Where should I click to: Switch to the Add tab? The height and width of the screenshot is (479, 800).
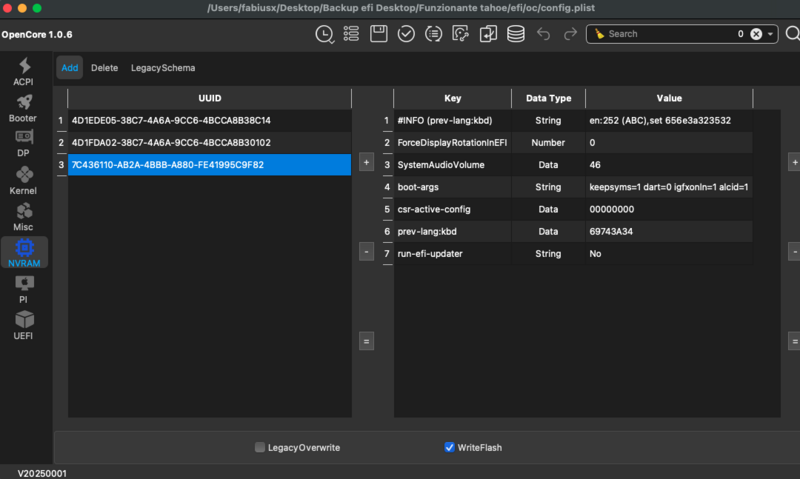point(69,68)
